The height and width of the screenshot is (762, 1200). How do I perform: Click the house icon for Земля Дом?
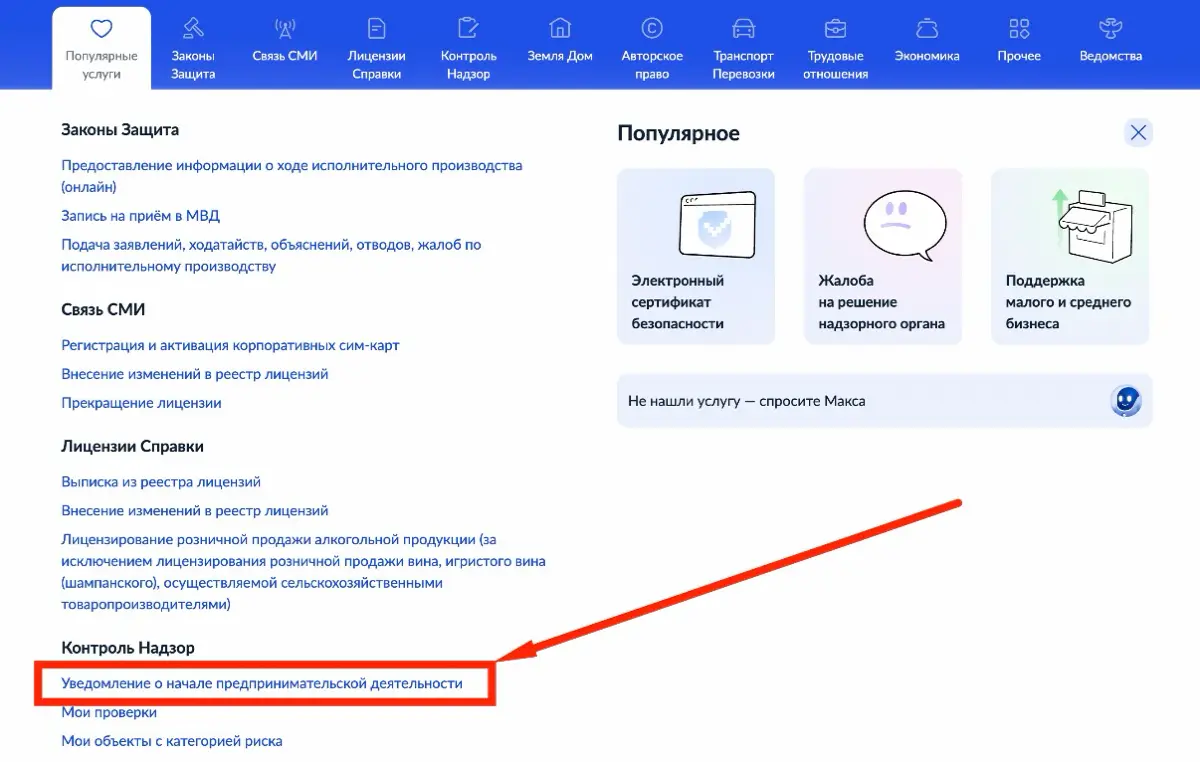(x=560, y=28)
